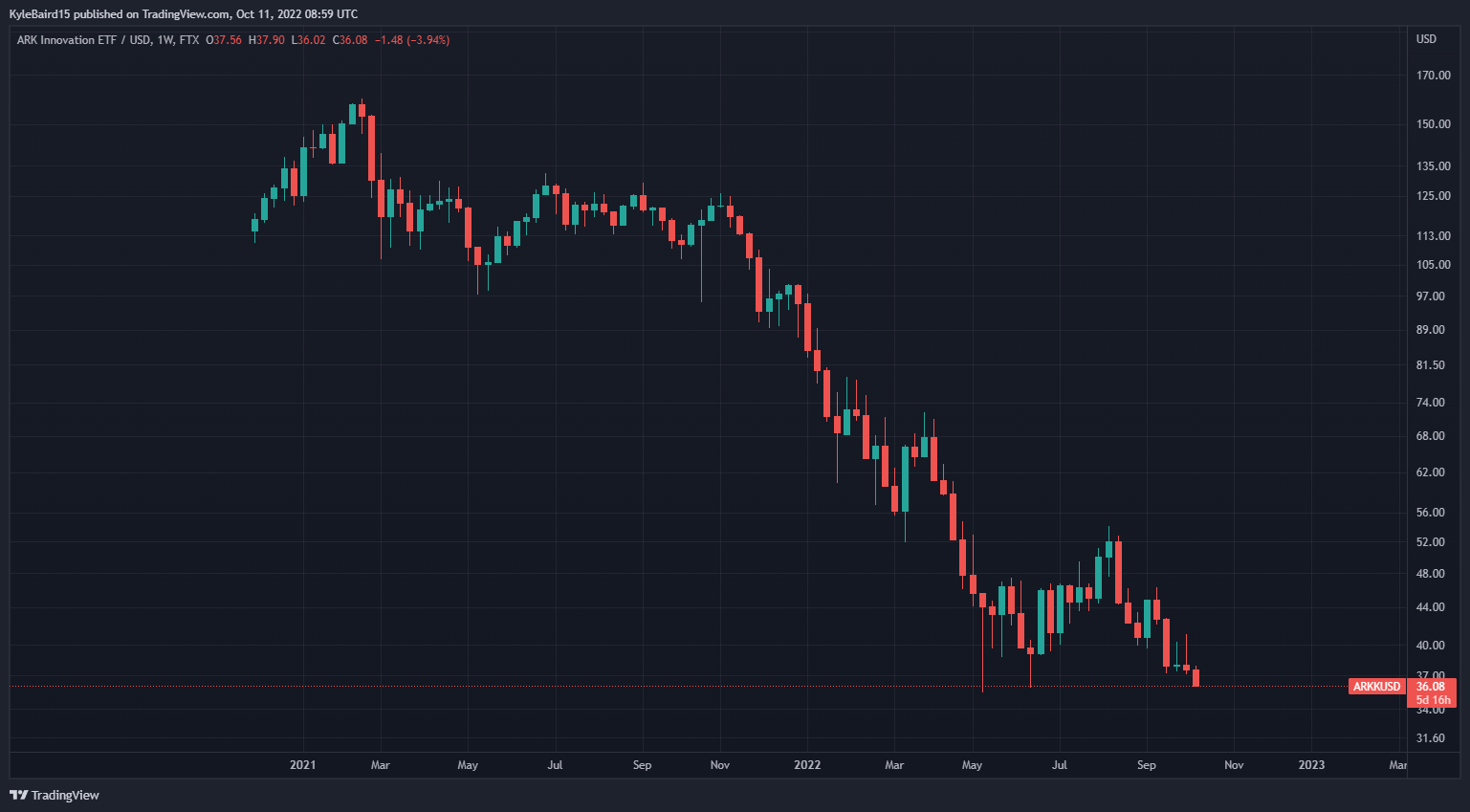Click the Nov label just before 2023

1235,765
